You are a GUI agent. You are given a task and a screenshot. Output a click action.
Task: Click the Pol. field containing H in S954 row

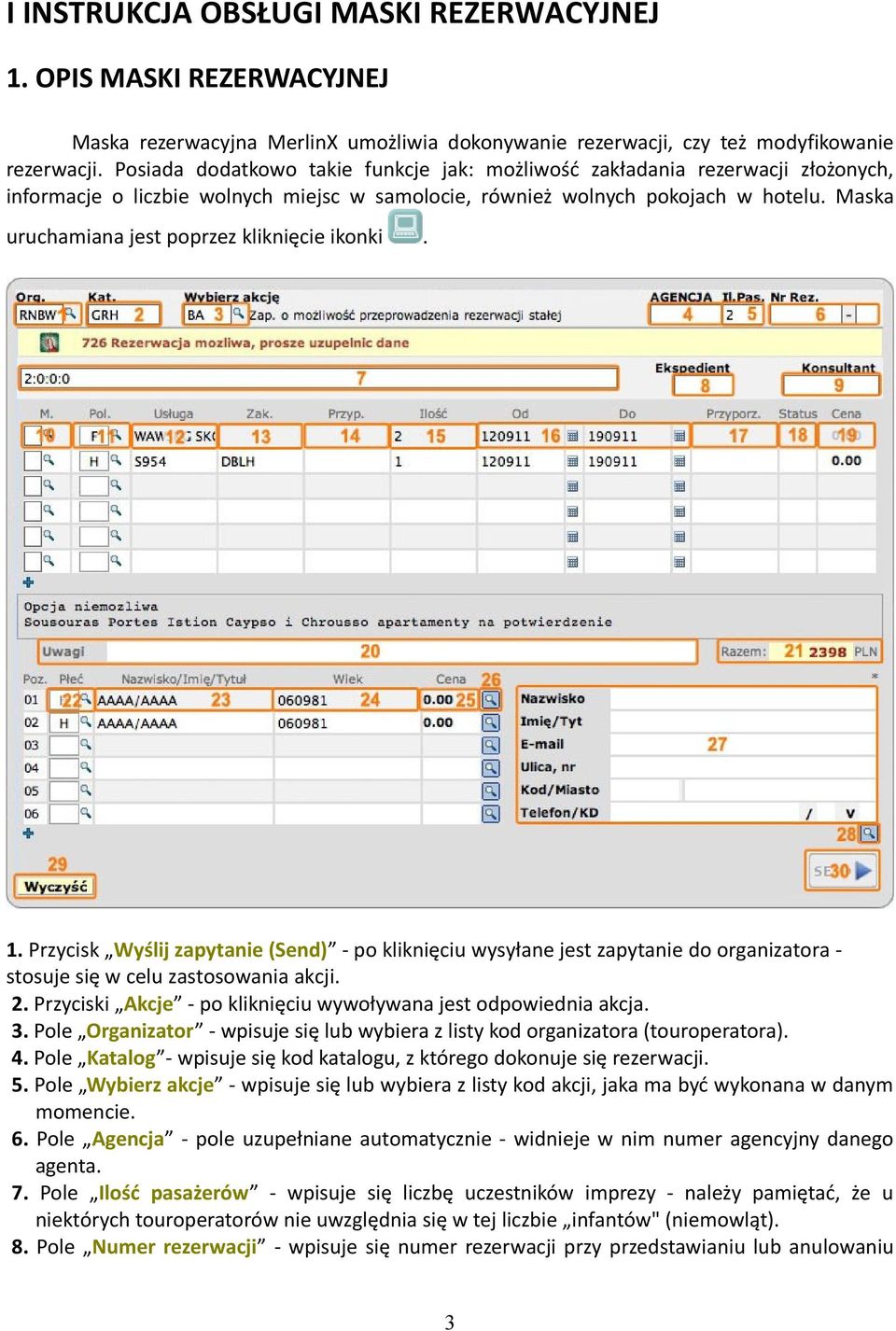point(93,461)
